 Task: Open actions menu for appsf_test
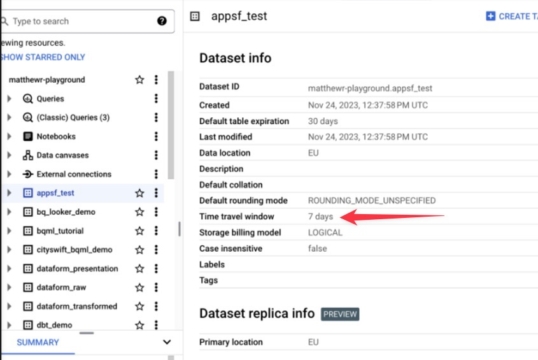156,193
